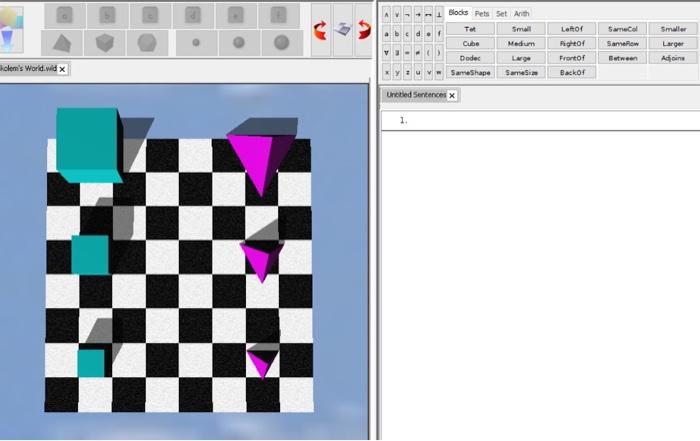Close the Skolem's World.wld tab

(x=62, y=69)
